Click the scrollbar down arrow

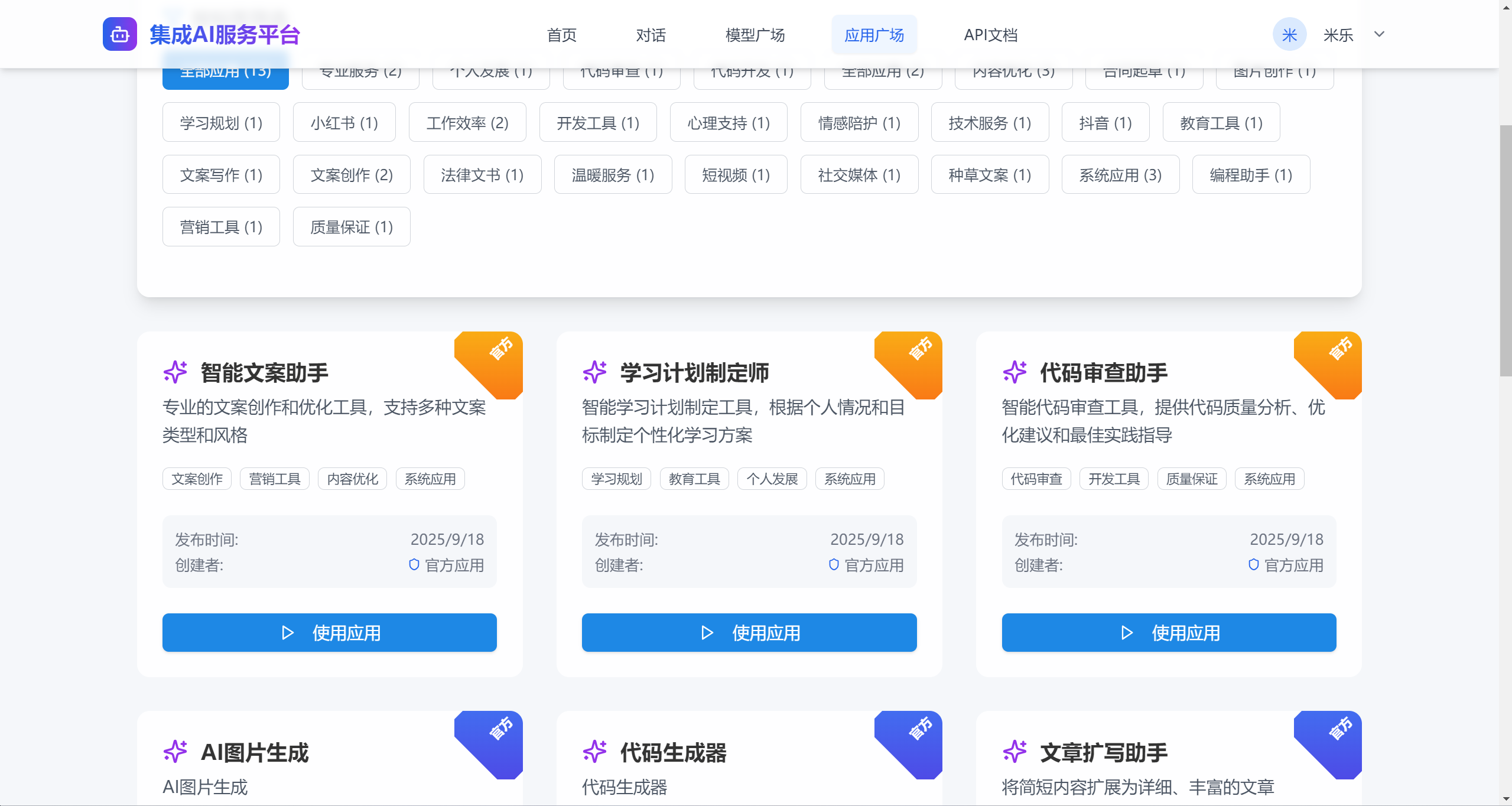pos(1506,799)
